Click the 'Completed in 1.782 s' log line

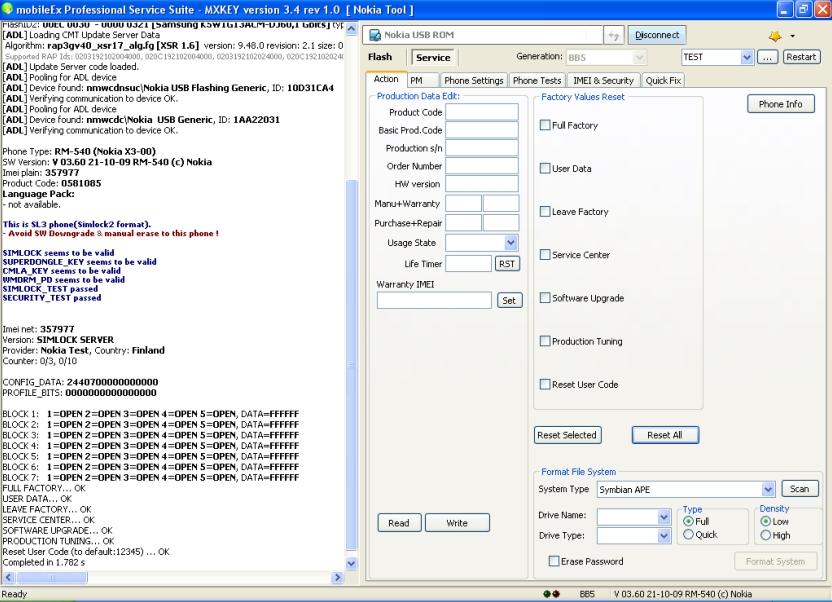click(x=44, y=562)
